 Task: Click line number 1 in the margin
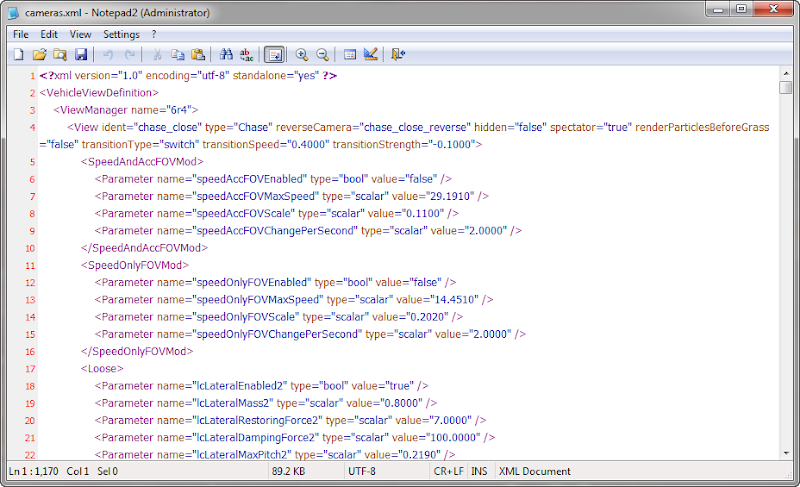(x=32, y=76)
